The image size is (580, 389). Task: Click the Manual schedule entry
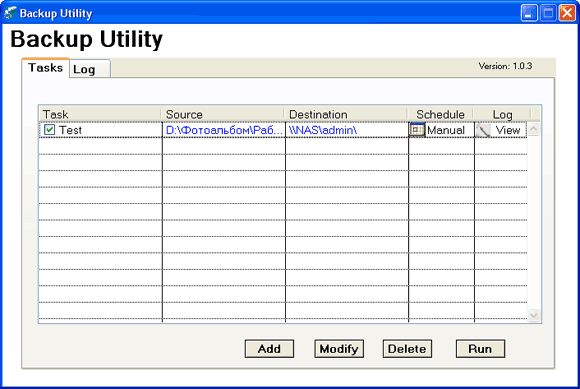click(x=446, y=130)
